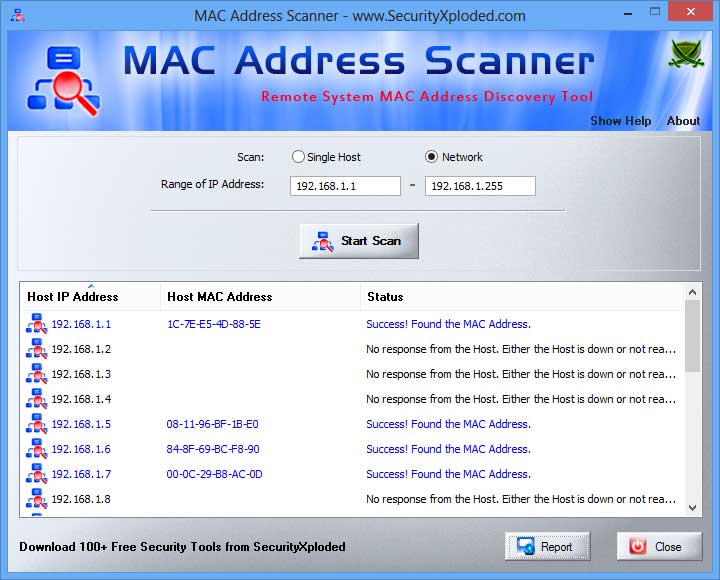
Task: Sort by Host IP Address column header
Action: coord(90,297)
